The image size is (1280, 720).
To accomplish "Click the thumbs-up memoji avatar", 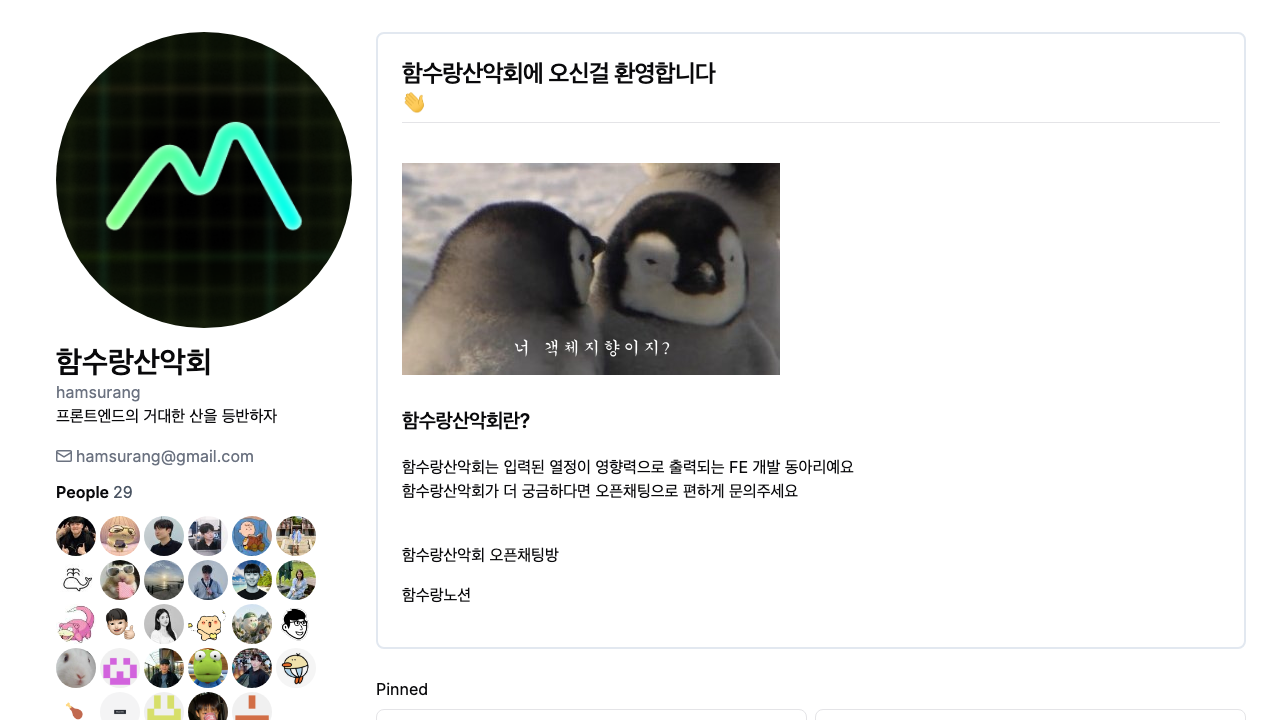I will [x=120, y=624].
